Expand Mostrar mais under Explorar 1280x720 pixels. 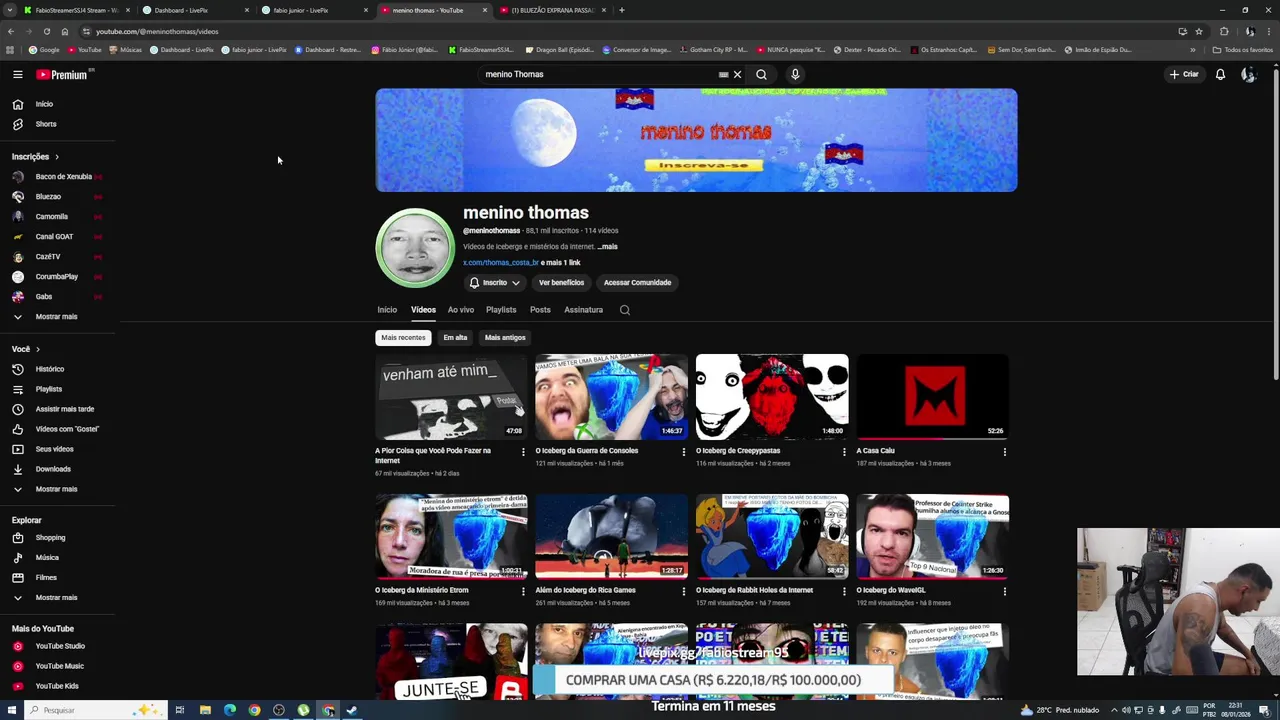coord(58,598)
